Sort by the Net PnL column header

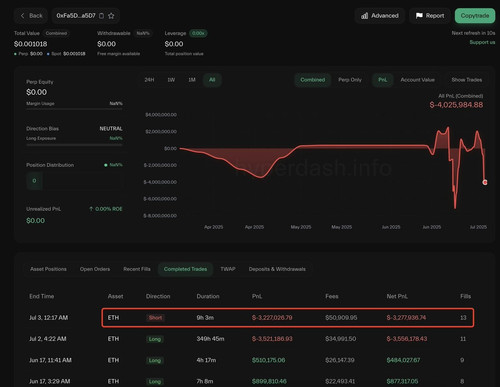397,296
